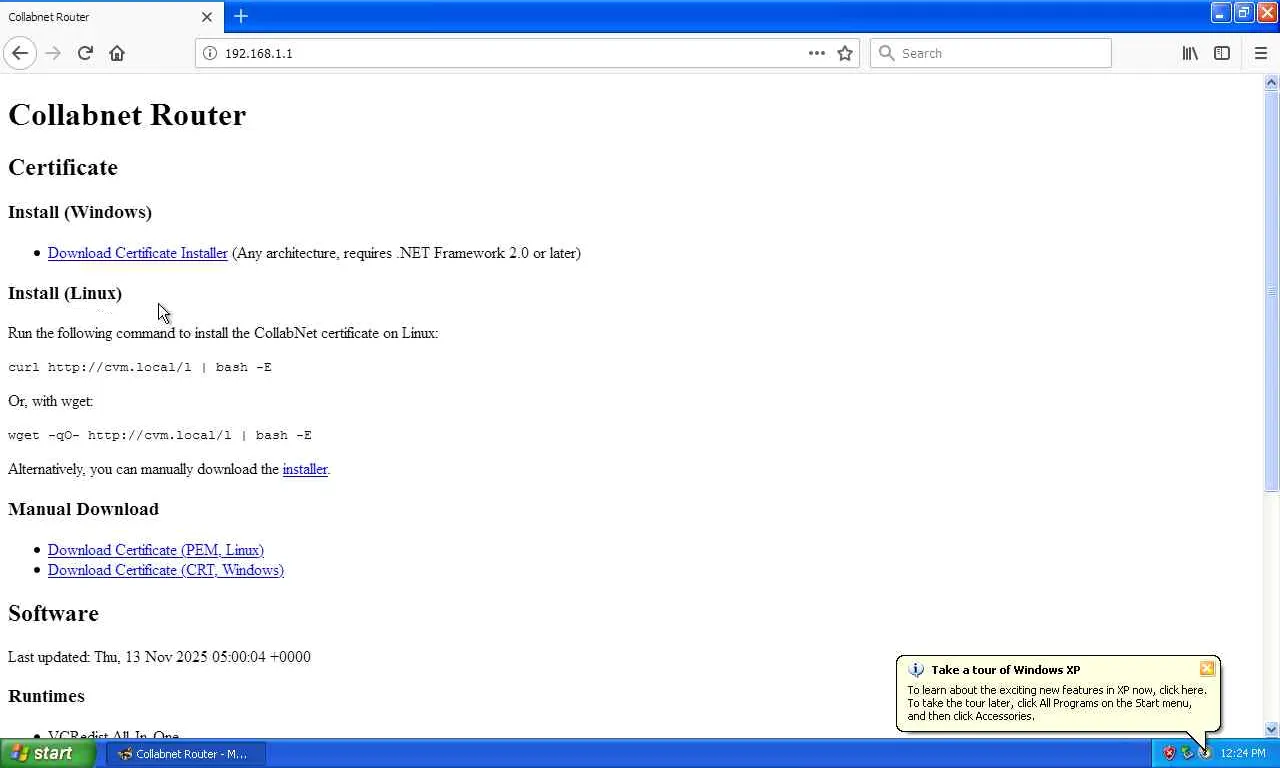Click Download Certificate (PEM, Linux) link
The image size is (1280, 768).
[x=156, y=550]
